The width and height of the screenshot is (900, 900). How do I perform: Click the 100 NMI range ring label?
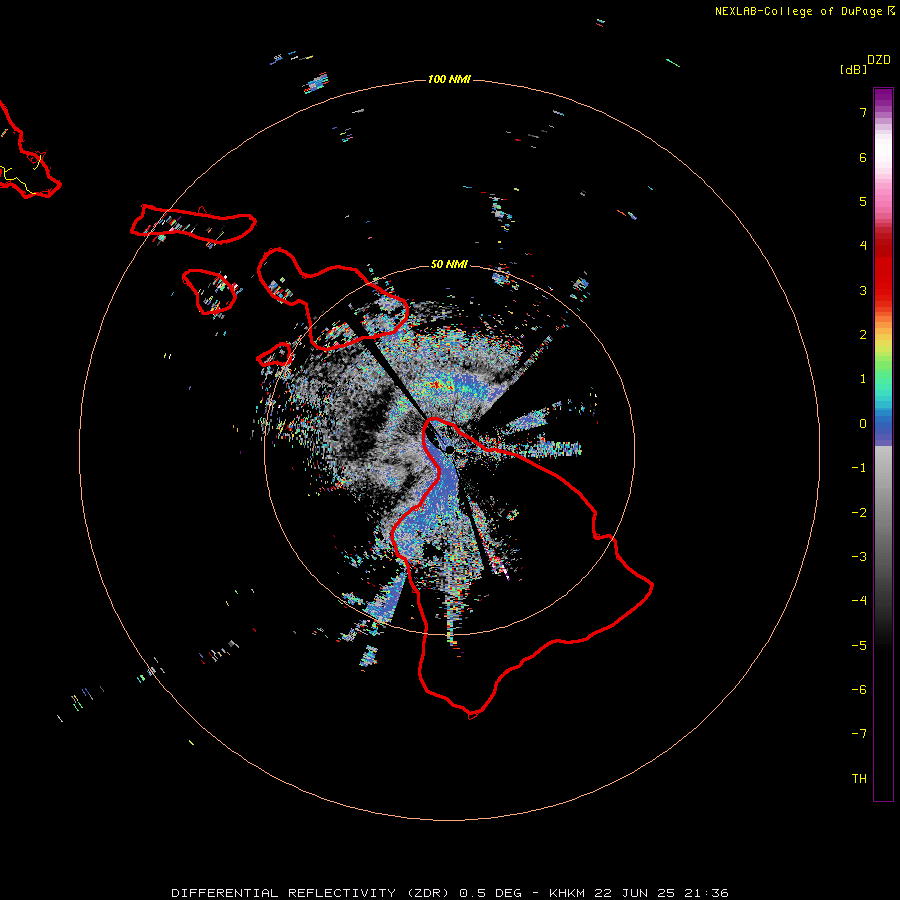pos(449,79)
